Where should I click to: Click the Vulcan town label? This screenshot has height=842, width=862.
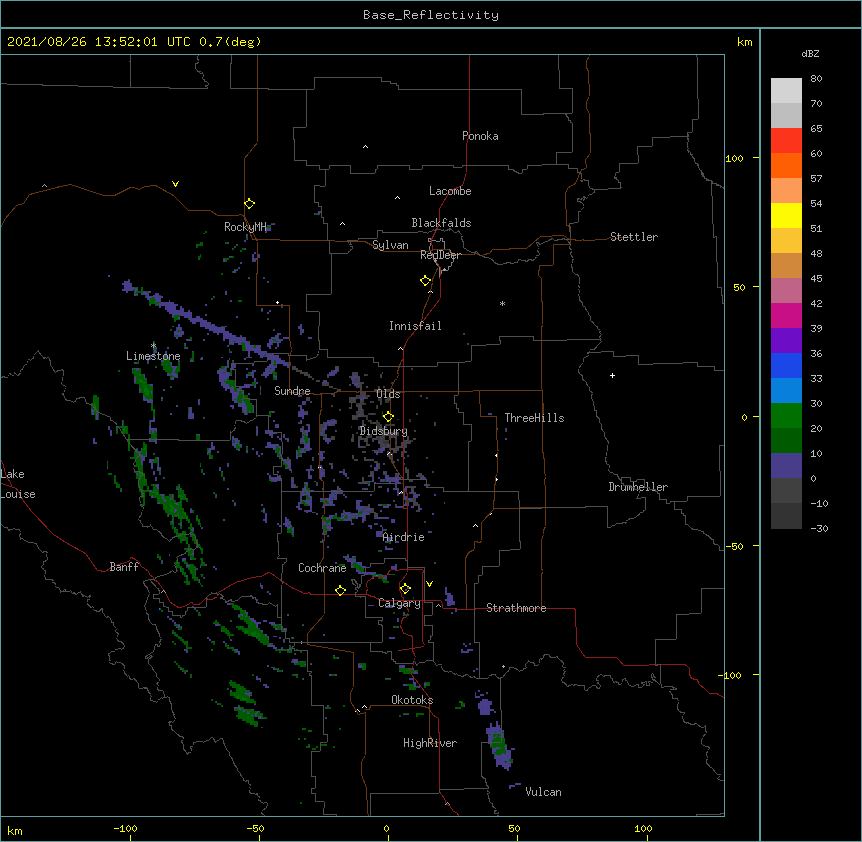(543, 792)
